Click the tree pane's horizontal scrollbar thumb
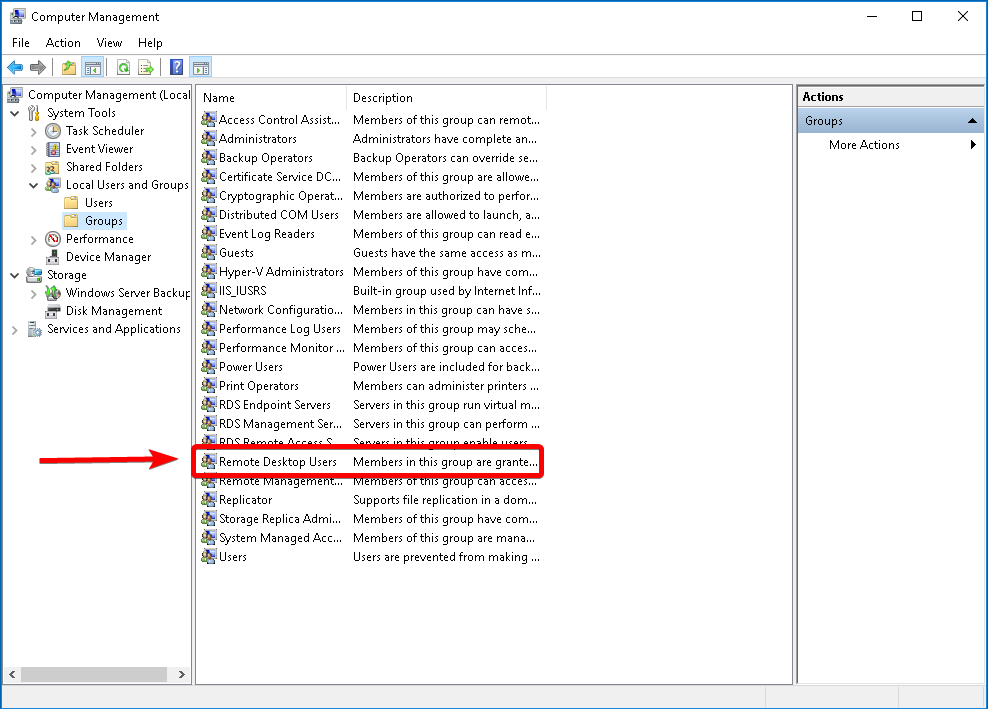Image resolution: width=988 pixels, height=709 pixels. [x=94, y=674]
